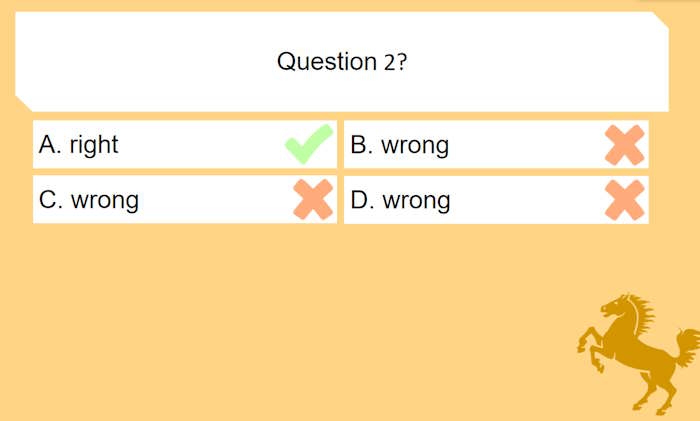Click the red X beside answer B
The width and height of the screenshot is (700, 421).
coord(625,146)
